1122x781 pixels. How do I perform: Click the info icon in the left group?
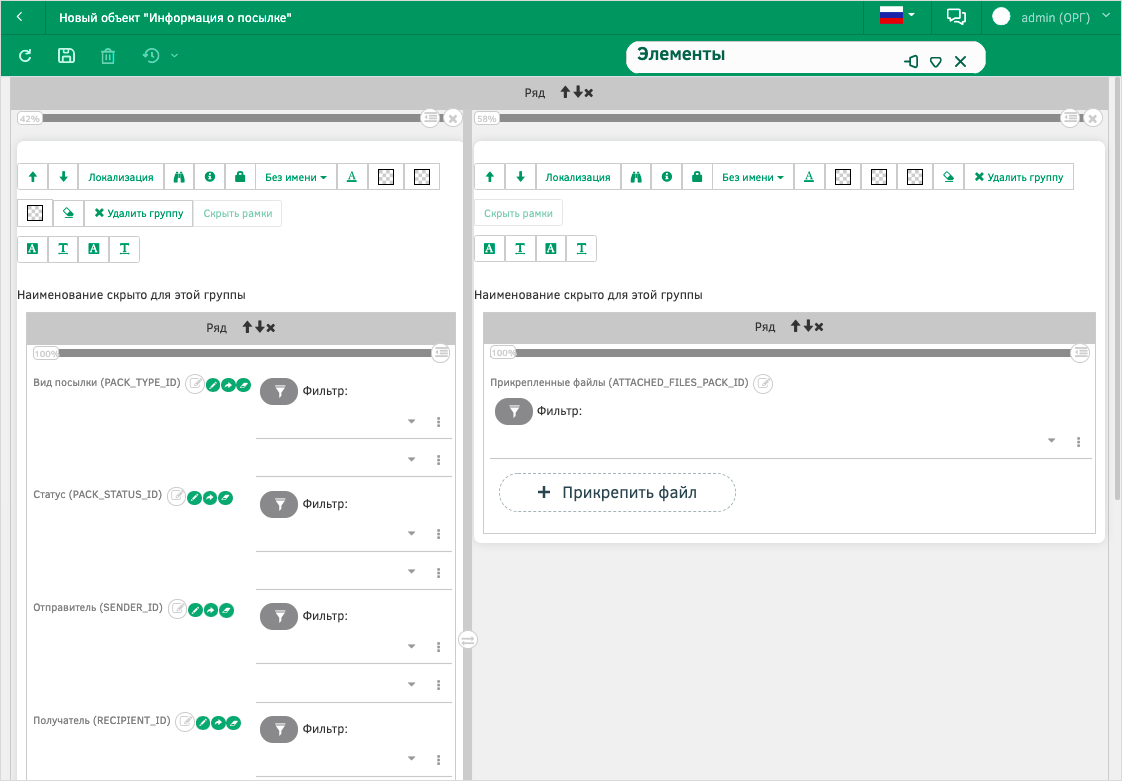pyautogui.click(x=210, y=177)
